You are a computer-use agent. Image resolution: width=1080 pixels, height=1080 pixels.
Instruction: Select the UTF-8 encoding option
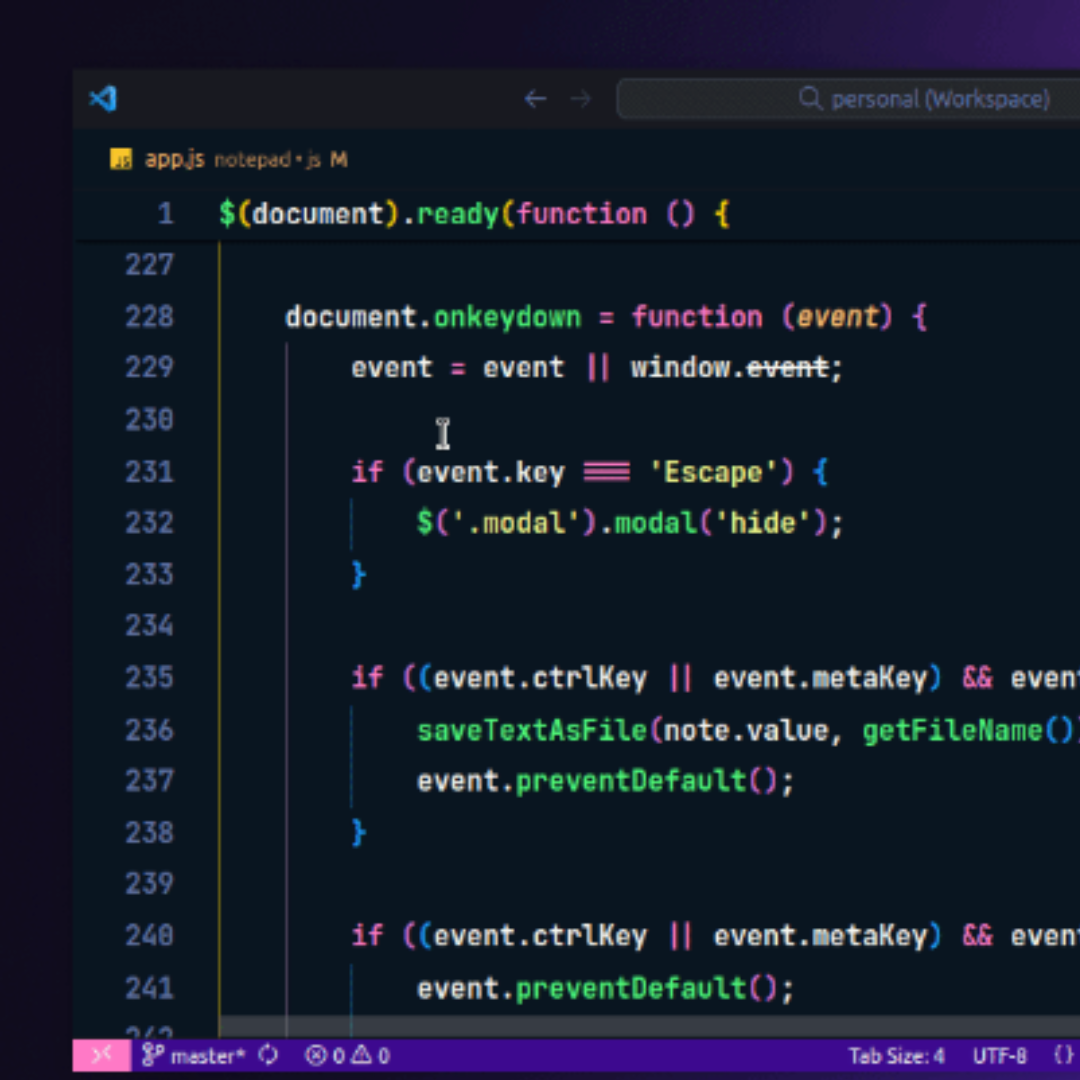pos(999,1055)
